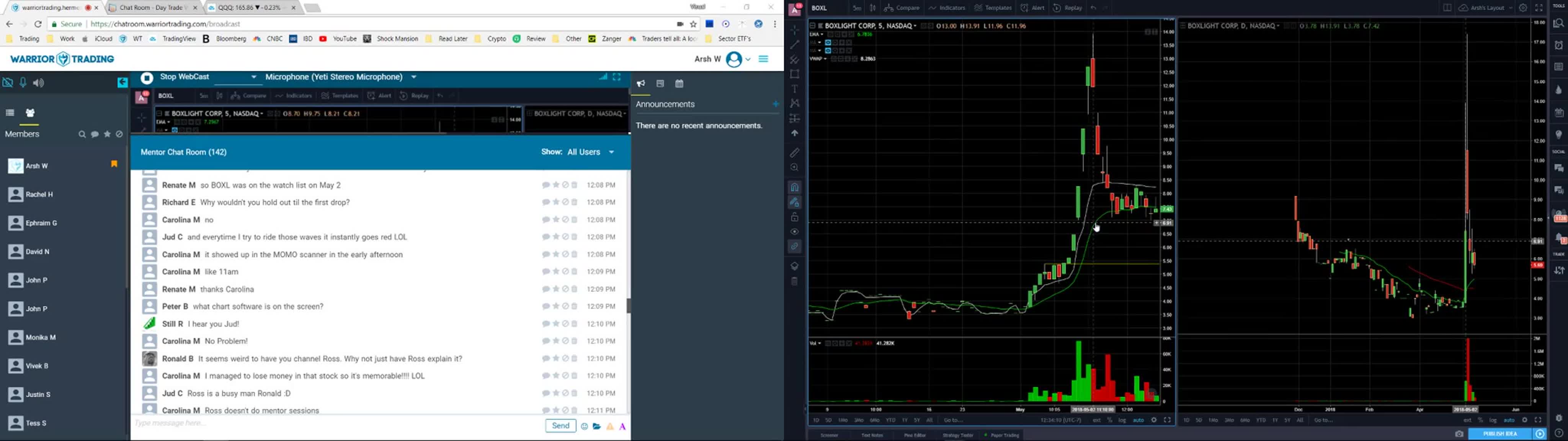Reply to the Ronald B message via bubble icon
This screenshot has width=1568, height=441.
click(546, 359)
